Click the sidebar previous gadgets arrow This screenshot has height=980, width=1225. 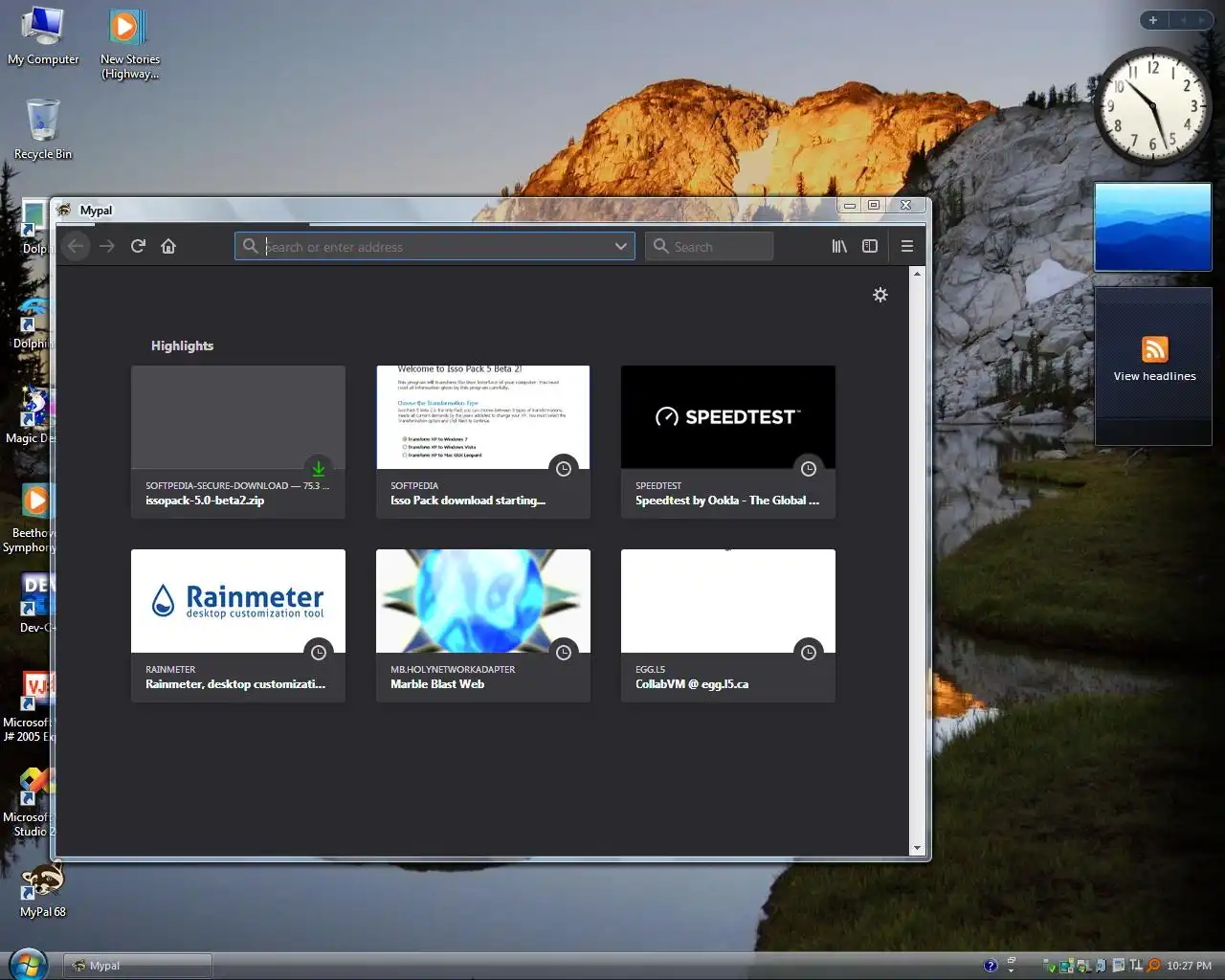coord(1183,20)
